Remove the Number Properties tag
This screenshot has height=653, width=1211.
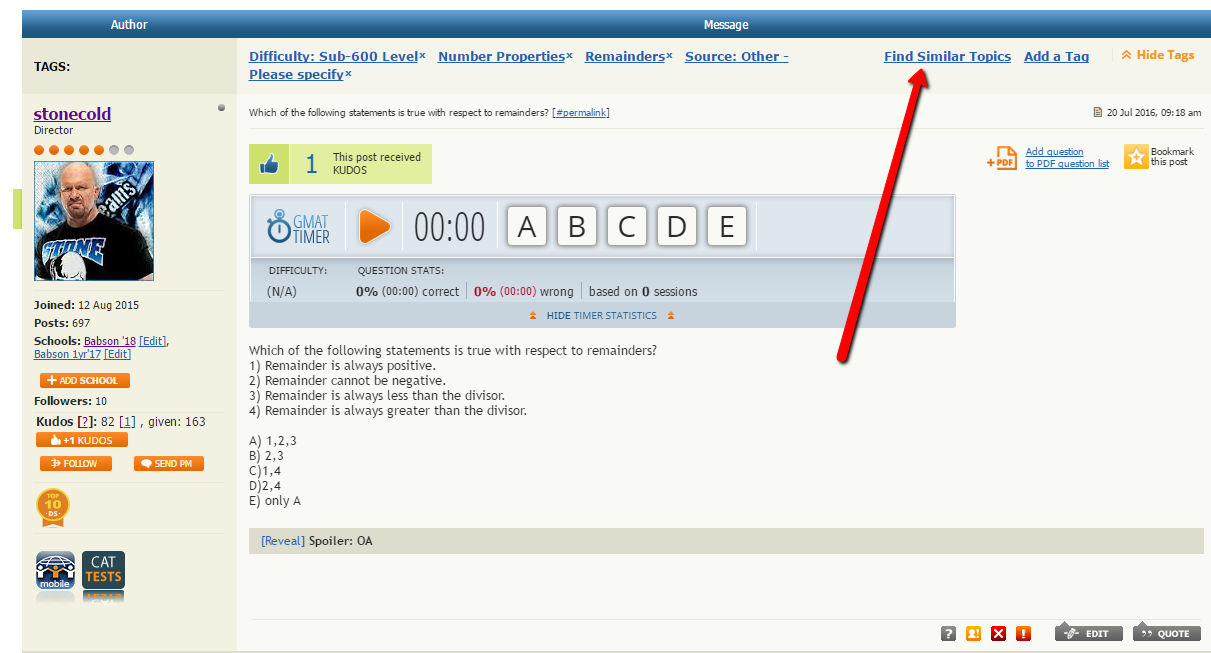pos(569,56)
